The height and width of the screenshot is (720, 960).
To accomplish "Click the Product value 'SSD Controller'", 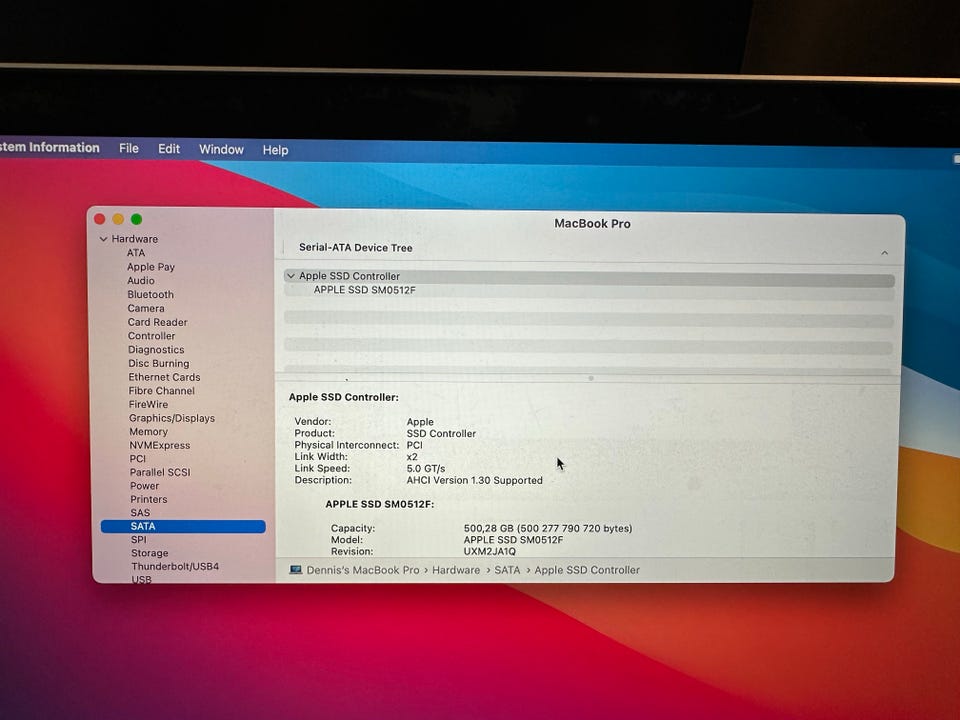I will (x=441, y=433).
